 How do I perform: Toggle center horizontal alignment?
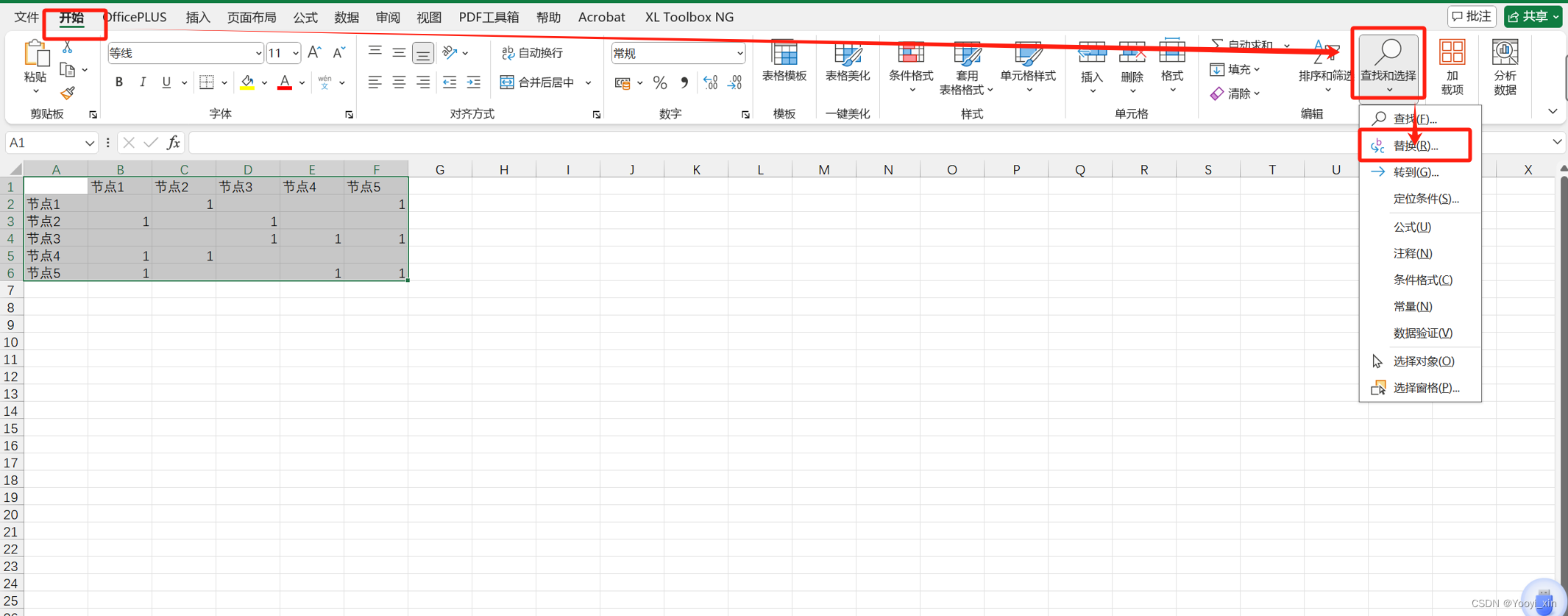click(399, 82)
